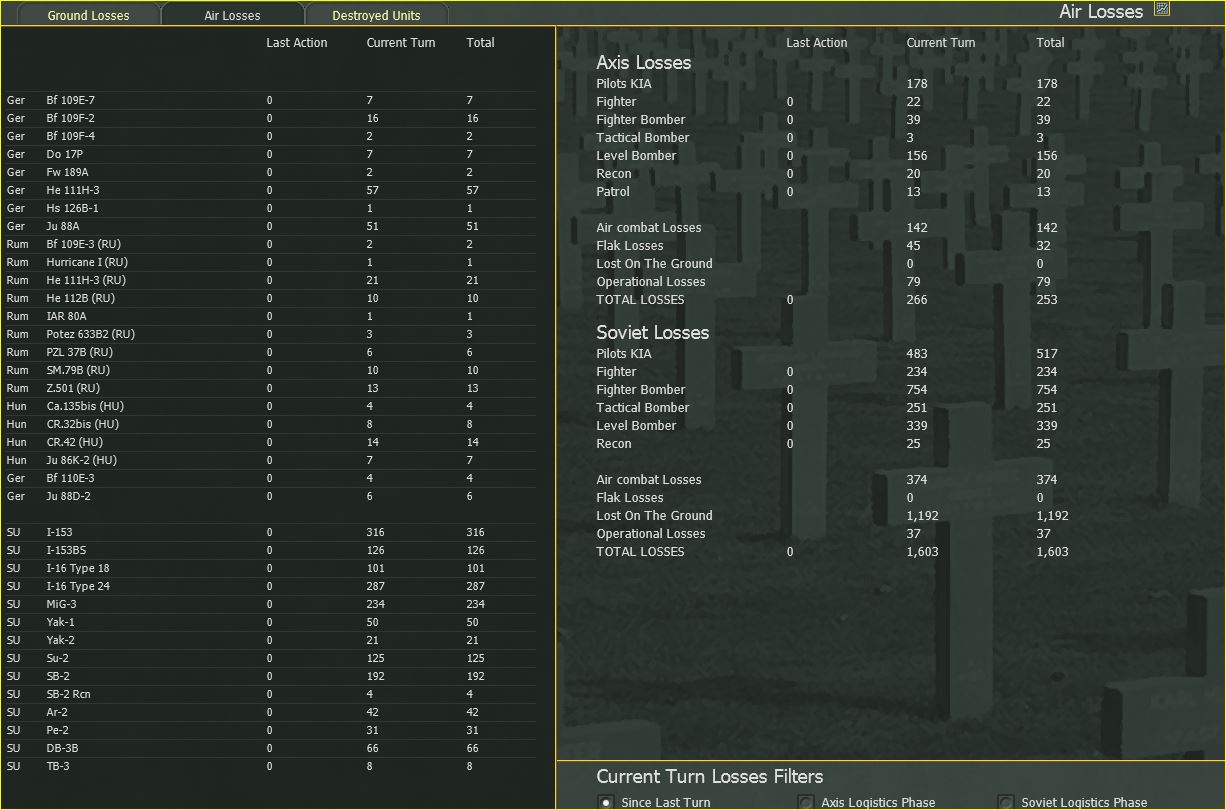
Task: Click the Yak-1 row
Action: point(270,622)
